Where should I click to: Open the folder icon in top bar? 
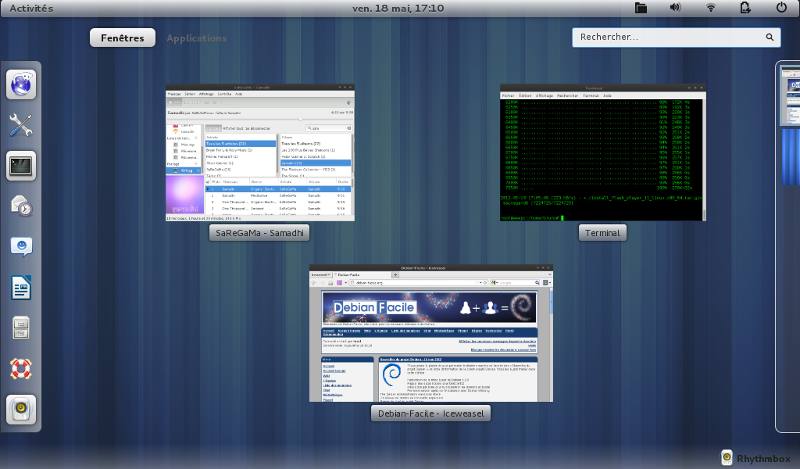pyautogui.click(x=642, y=8)
